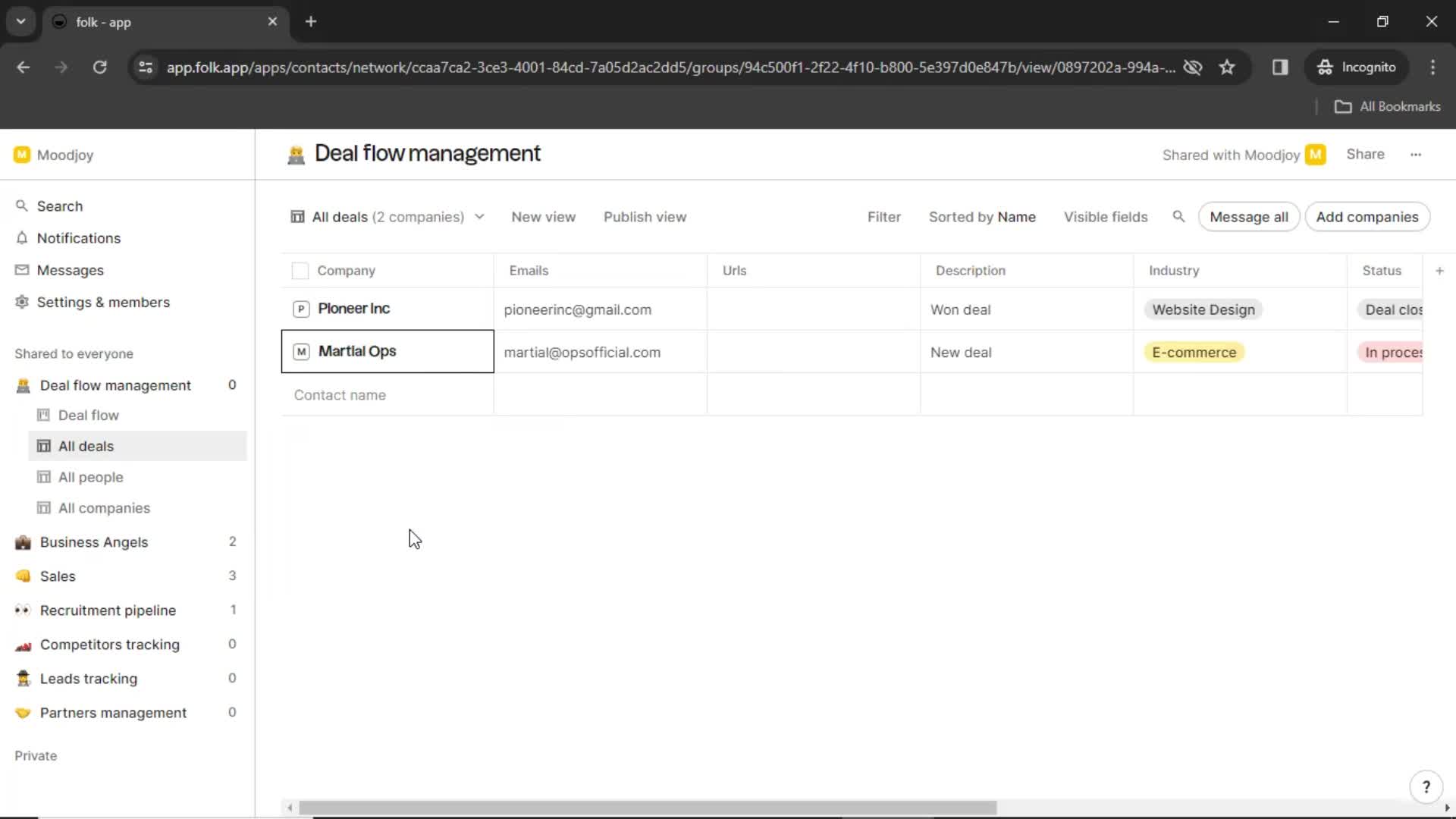Click the Leads tracking sidebar icon
The width and height of the screenshot is (1456, 819).
[22, 678]
